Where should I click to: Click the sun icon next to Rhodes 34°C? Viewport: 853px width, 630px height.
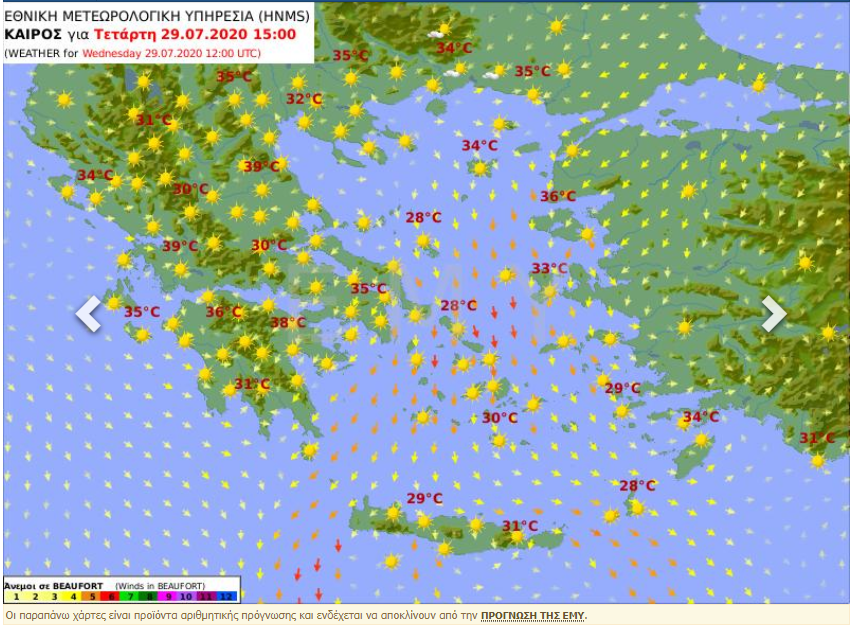coord(701,439)
